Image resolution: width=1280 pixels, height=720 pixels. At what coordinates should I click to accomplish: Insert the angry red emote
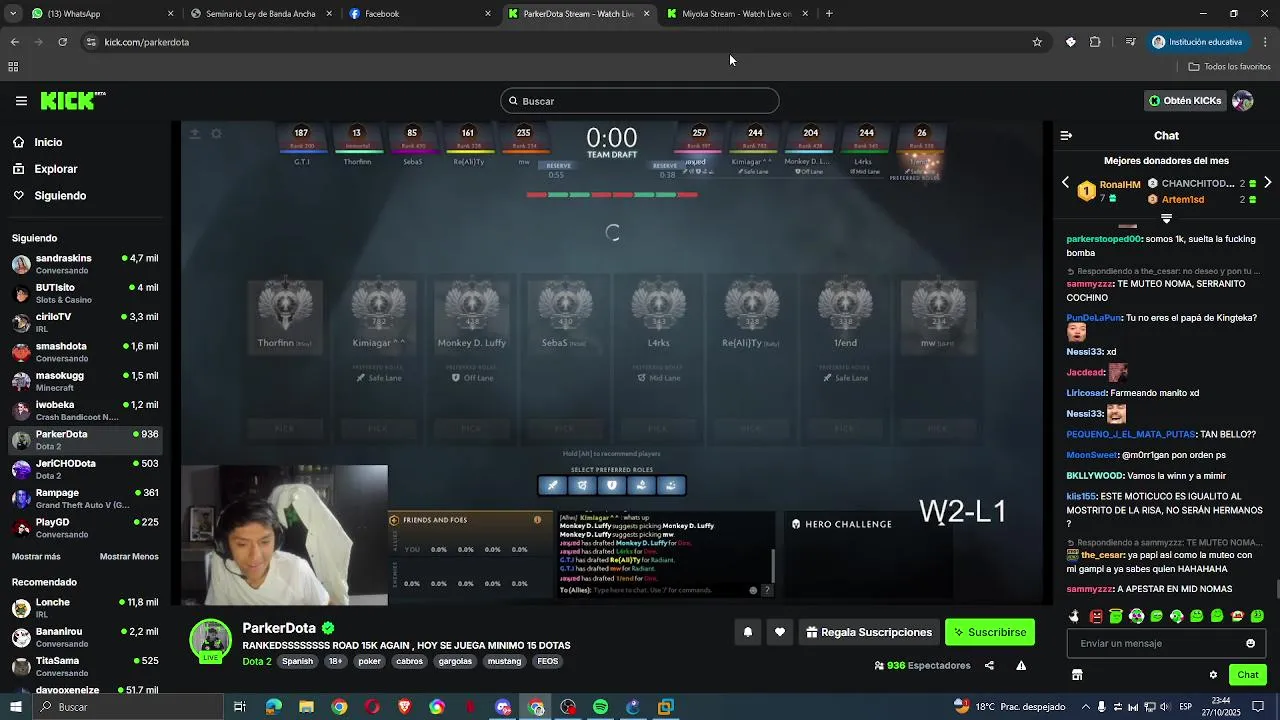1096,616
